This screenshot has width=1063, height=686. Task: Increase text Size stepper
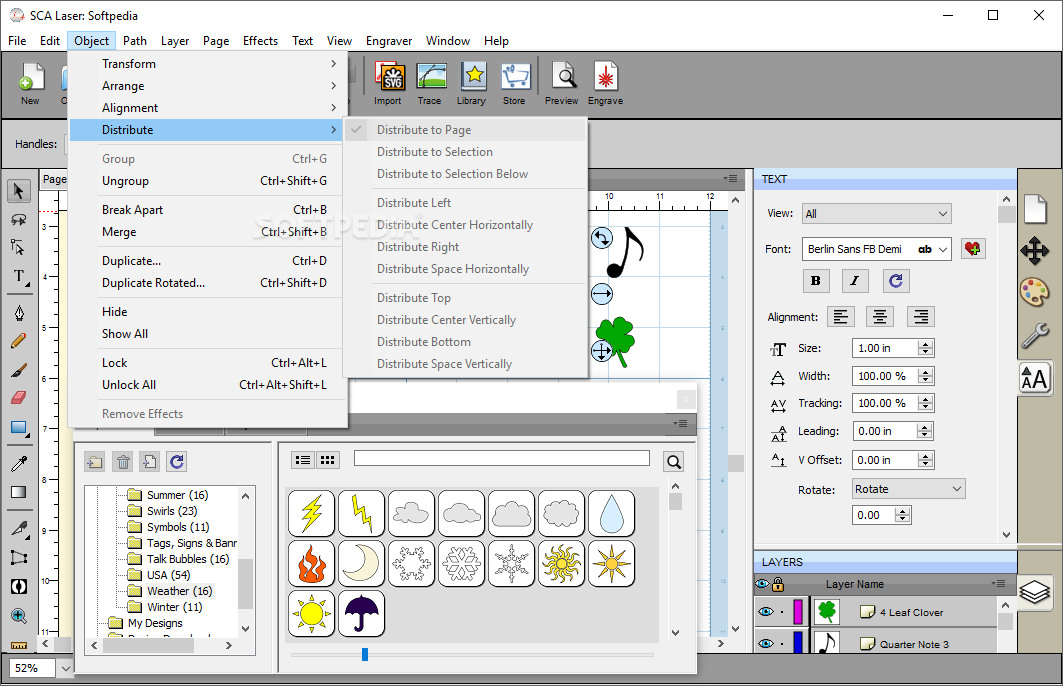pos(925,344)
